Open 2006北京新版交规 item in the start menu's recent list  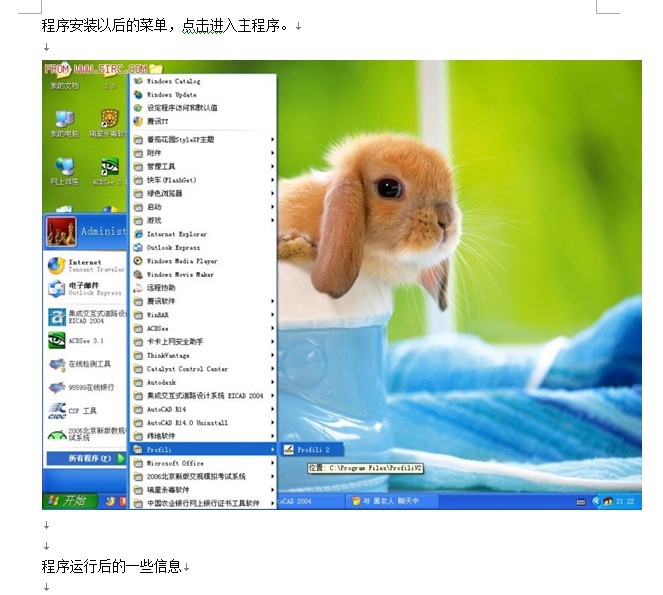click(x=85, y=434)
